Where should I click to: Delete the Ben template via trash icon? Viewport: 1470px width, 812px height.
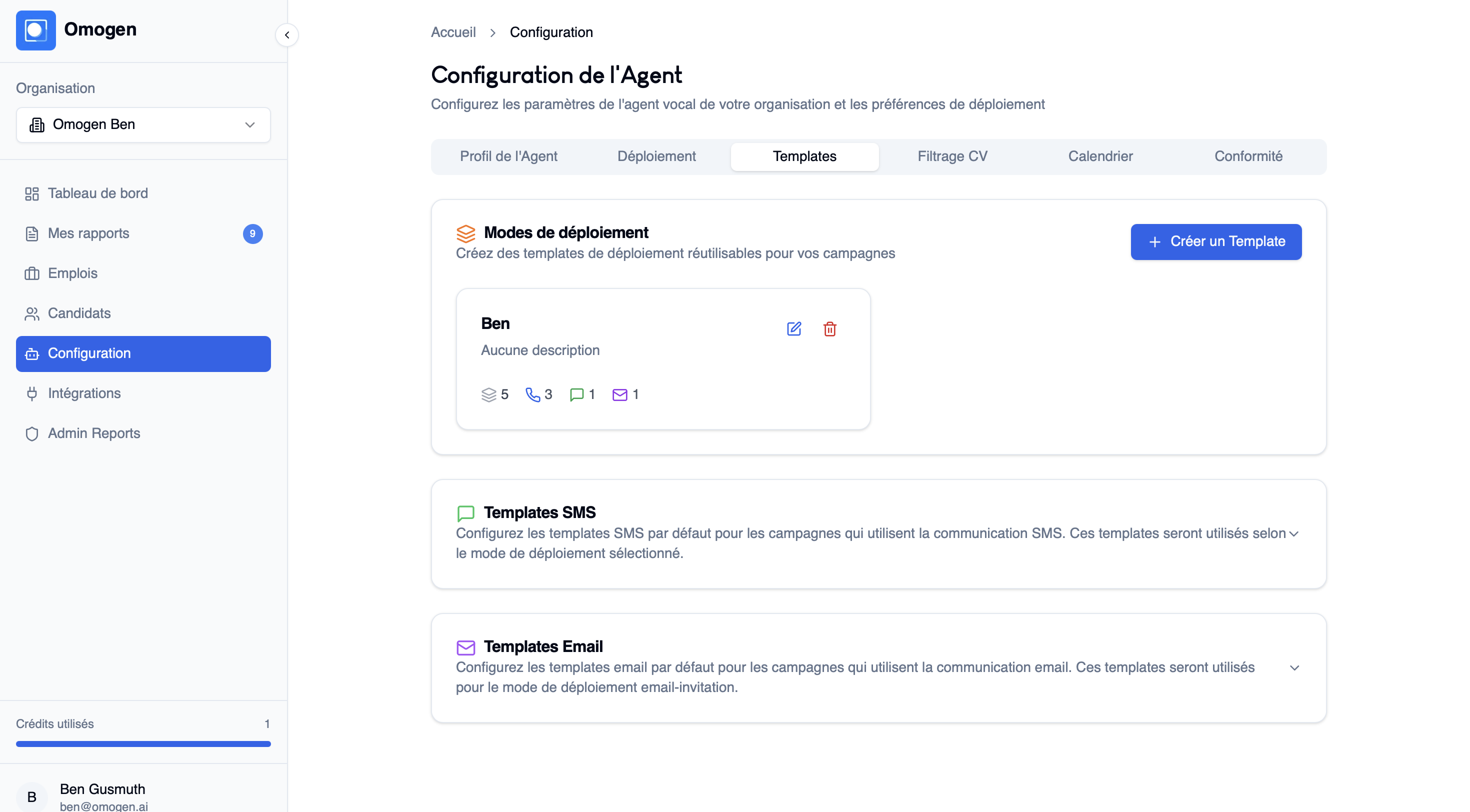(830, 328)
